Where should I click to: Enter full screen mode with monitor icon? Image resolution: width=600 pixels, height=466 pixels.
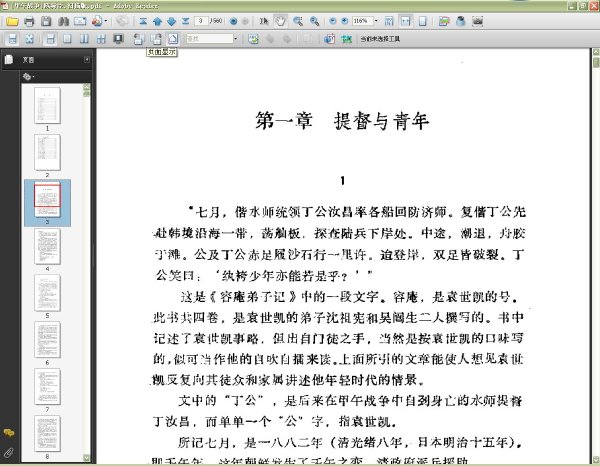[118, 39]
